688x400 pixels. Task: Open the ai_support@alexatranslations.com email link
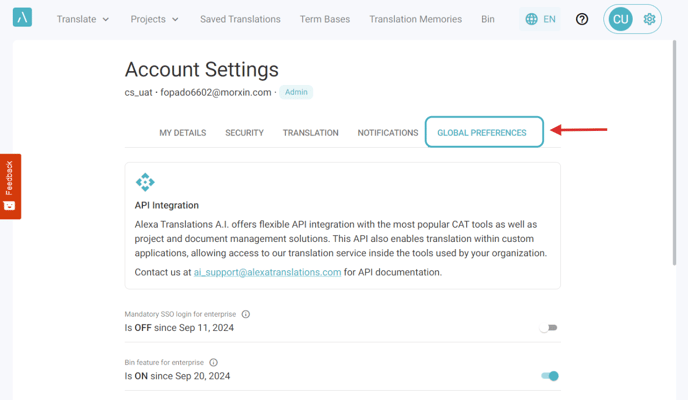[x=267, y=272]
